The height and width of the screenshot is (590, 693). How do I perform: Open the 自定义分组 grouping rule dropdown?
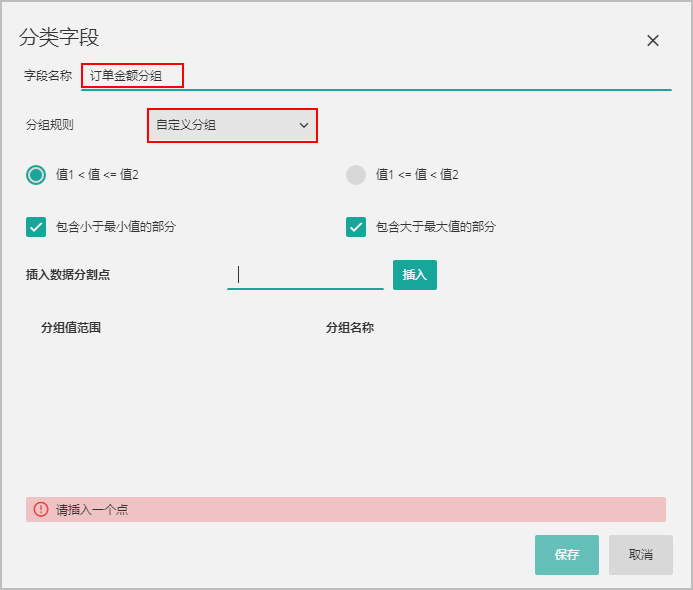[x=232, y=126]
